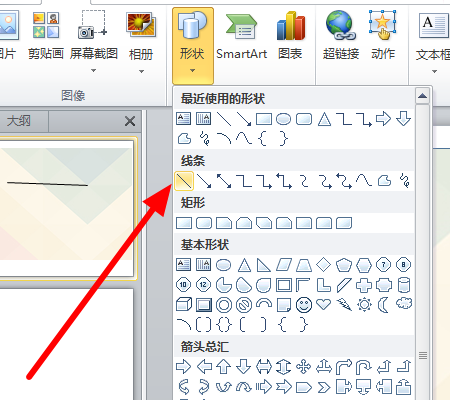Viewport: 450px width, 400px height.
Task: Choose the elbow connector under 线条
Action: pyautogui.click(x=244, y=181)
